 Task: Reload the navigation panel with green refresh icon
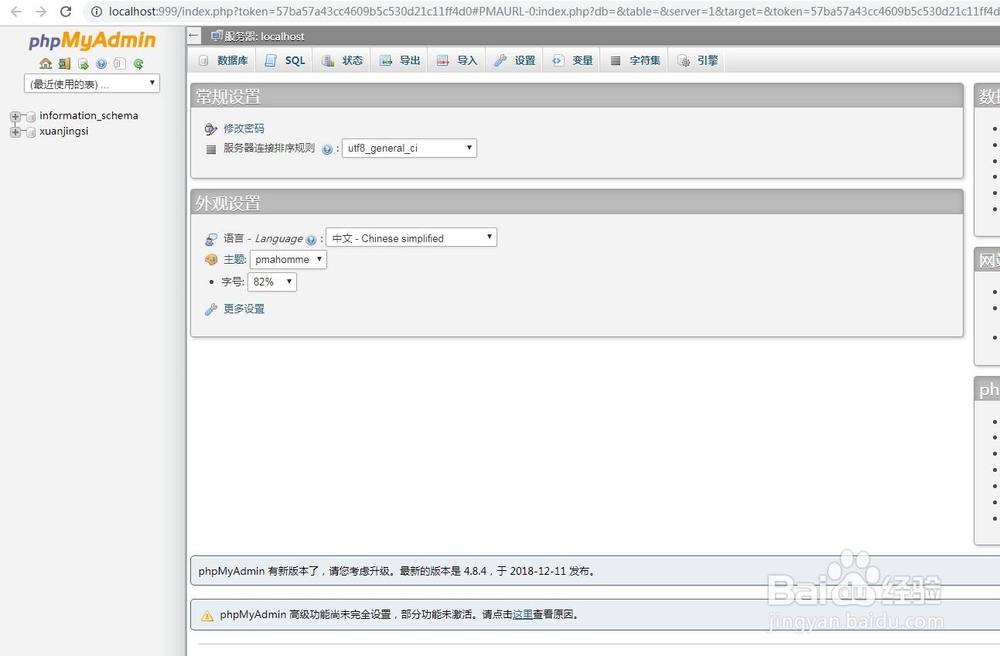138,64
